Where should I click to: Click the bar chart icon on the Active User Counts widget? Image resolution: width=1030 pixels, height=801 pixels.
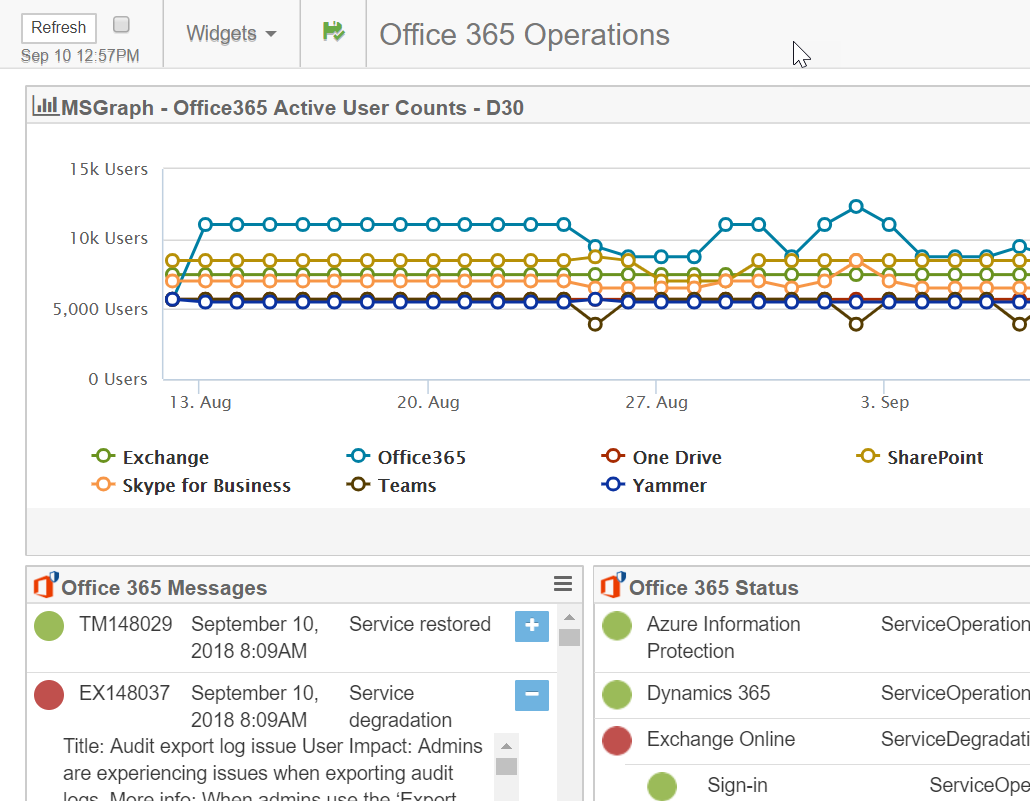(45, 105)
